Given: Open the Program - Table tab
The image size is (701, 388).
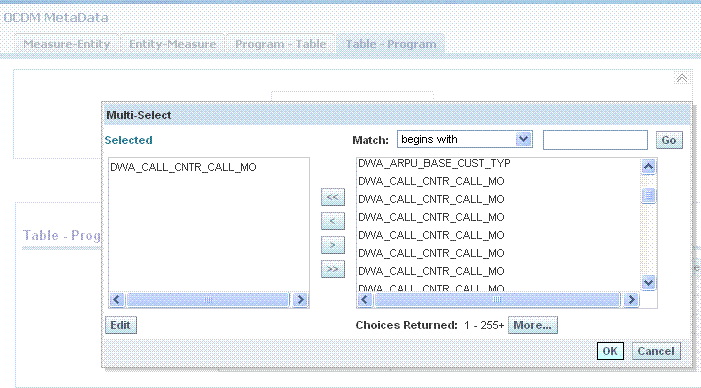Looking at the screenshot, I should click(280, 44).
